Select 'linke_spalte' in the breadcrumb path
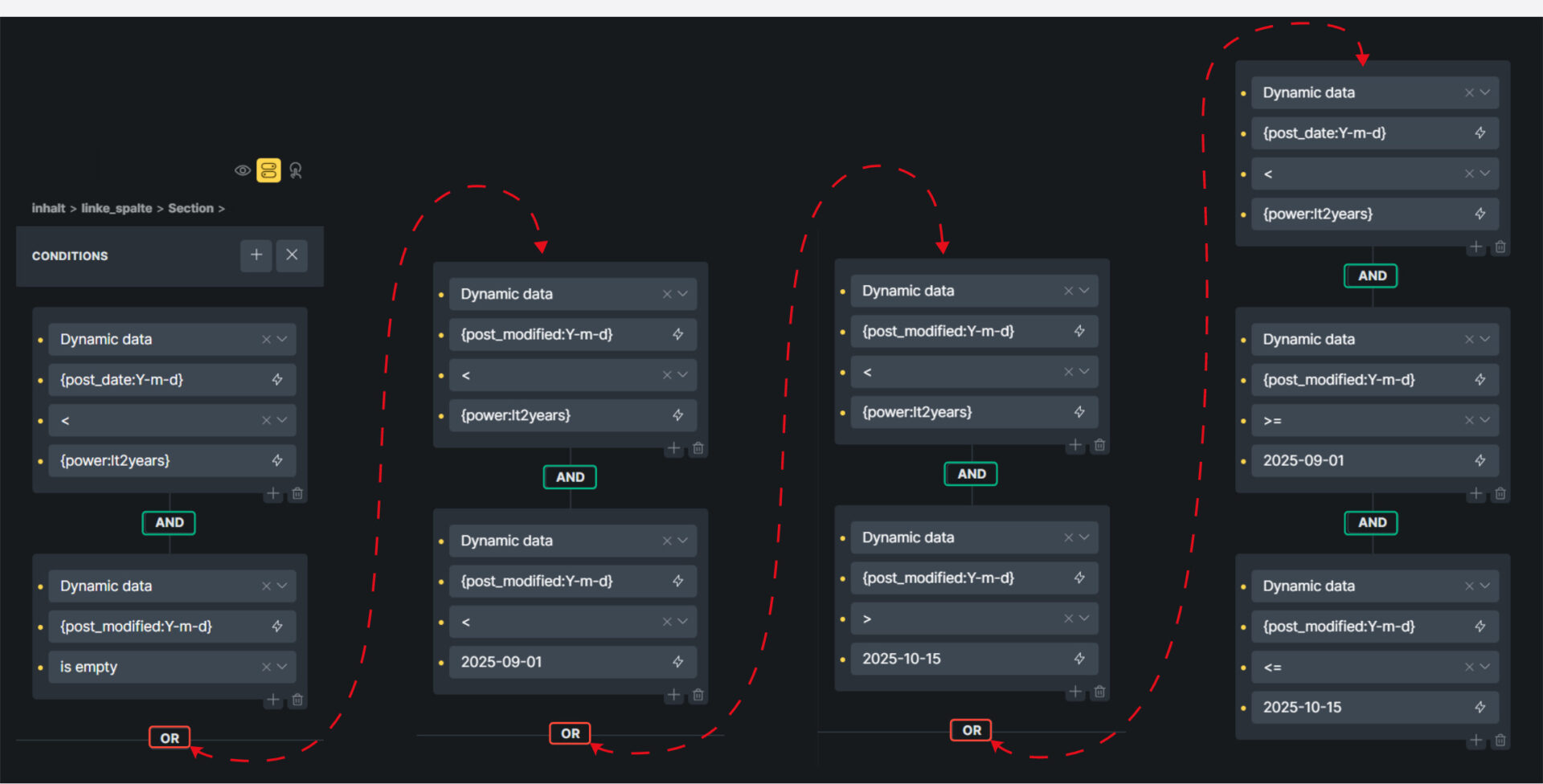Viewport: 1543px width, 784px height. tap(117, 208)
